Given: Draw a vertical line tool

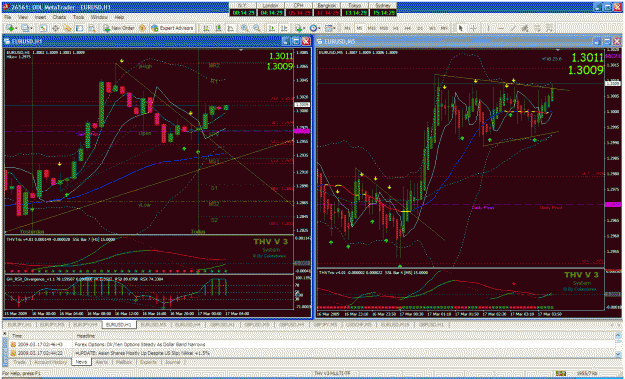Looking at the screenshot, I should point(489,28).
